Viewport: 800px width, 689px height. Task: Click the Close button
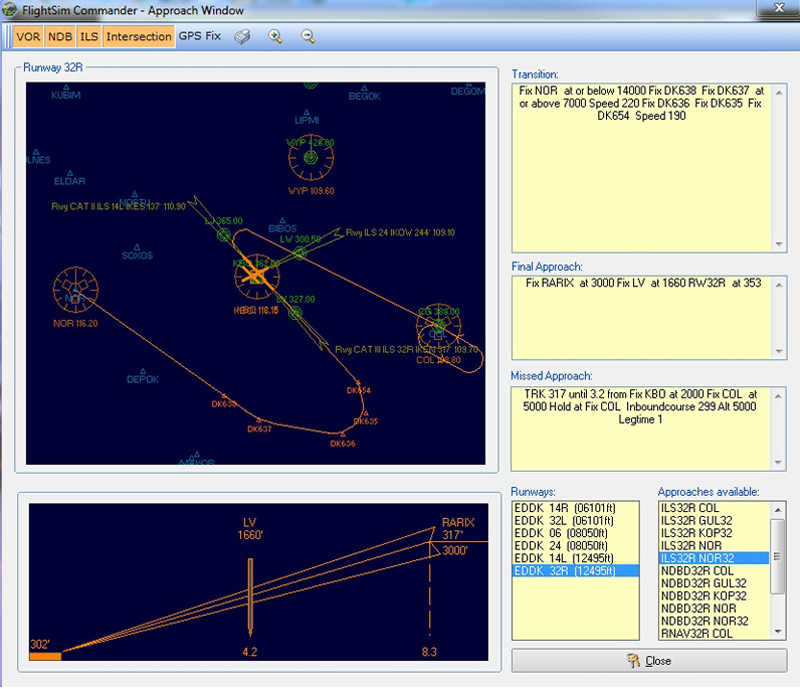point(649,661)
